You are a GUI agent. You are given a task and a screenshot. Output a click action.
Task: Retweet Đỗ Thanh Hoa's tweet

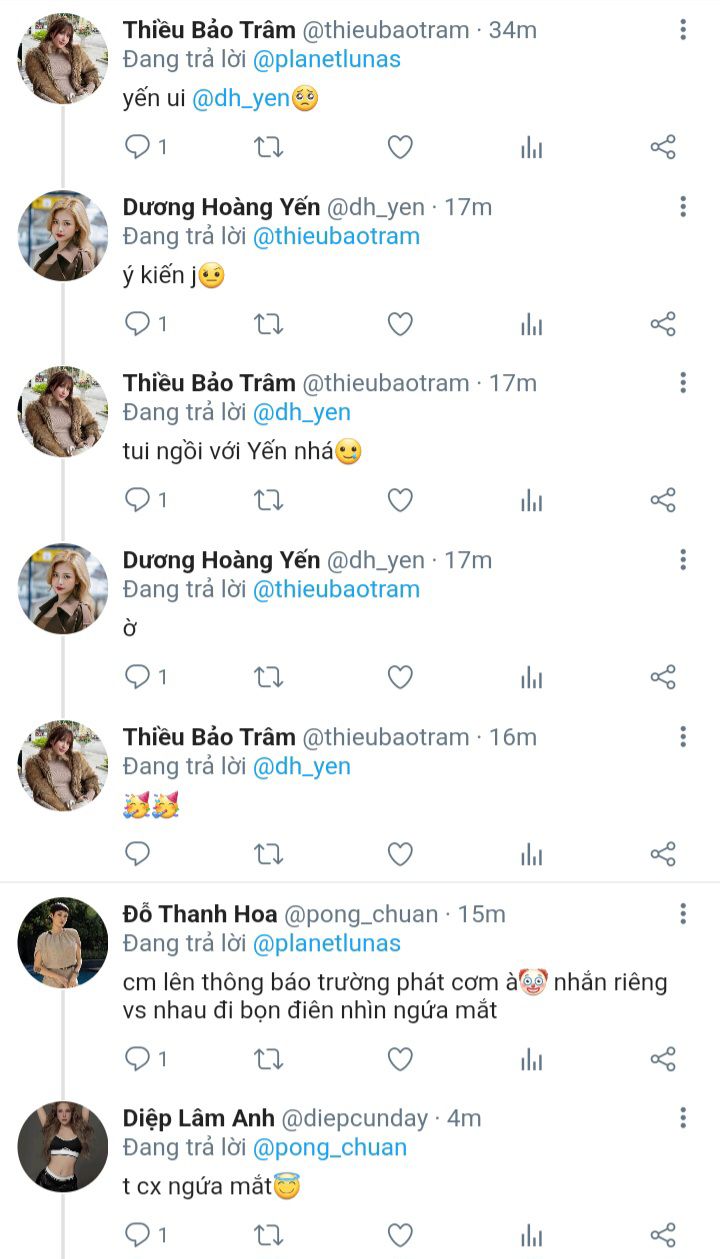click(268, 1059)
